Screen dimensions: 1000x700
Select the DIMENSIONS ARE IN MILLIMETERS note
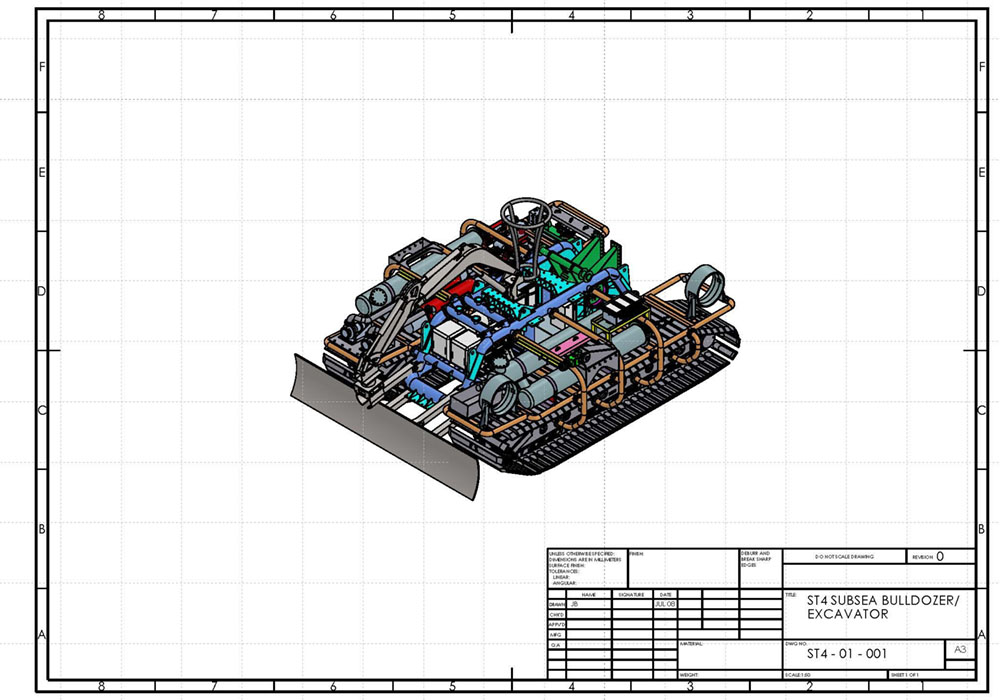pyautogui.click(x=585, y=560)
